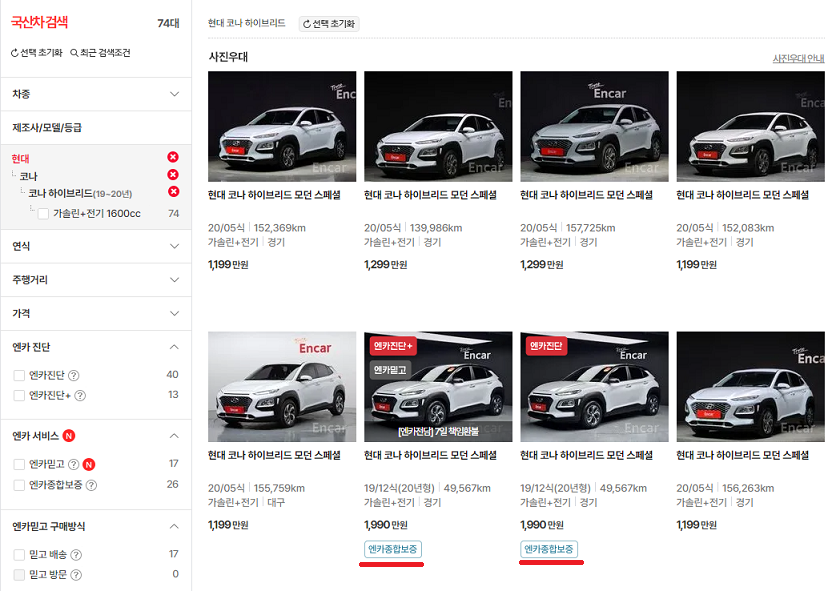Click the 사진우대 section title
Image resolution: width=840 pixels, height=591 pixels.
click(228, 57)
